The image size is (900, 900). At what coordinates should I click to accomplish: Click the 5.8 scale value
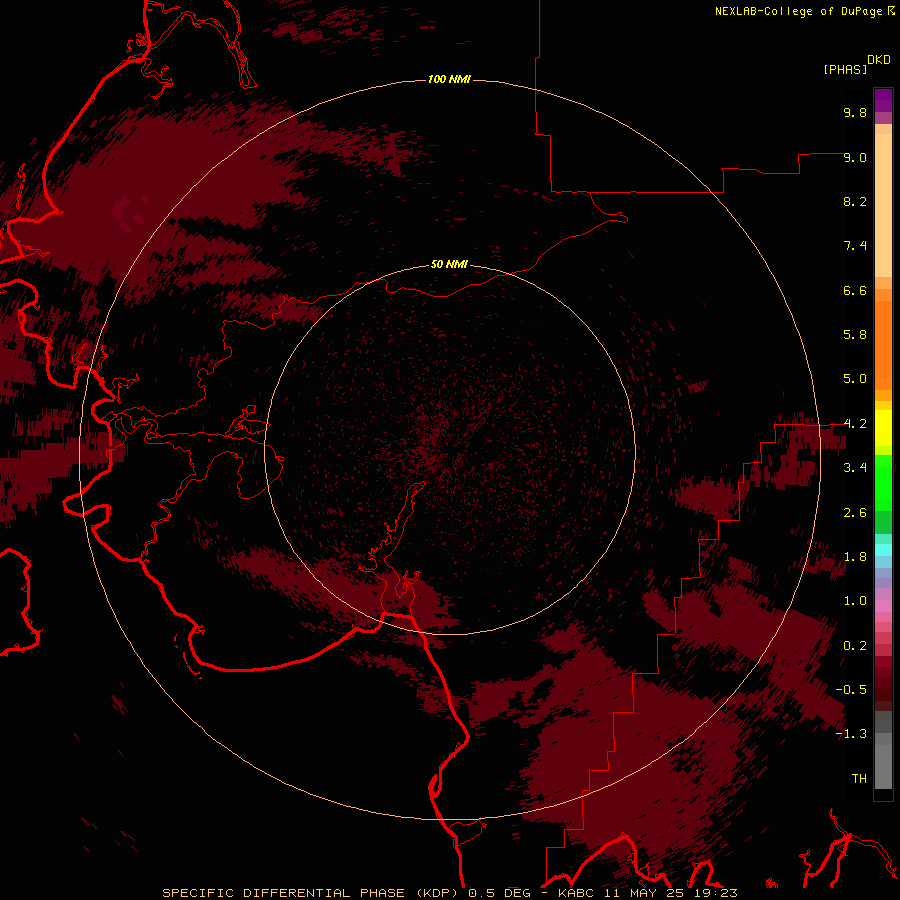[855, 335]
